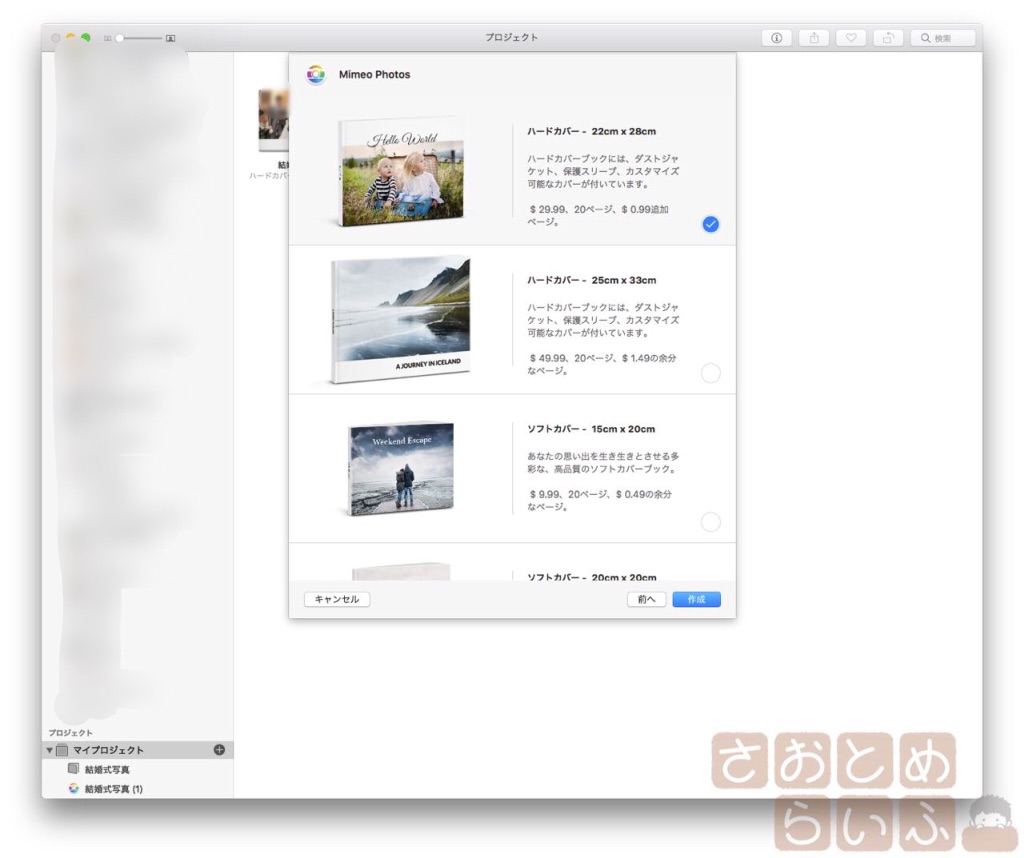Image resolution: width=1024 pixels, height=858 pixels.
Task: Click the ハードカバー - 22cm x 28cm title
Action: [592, 131]
